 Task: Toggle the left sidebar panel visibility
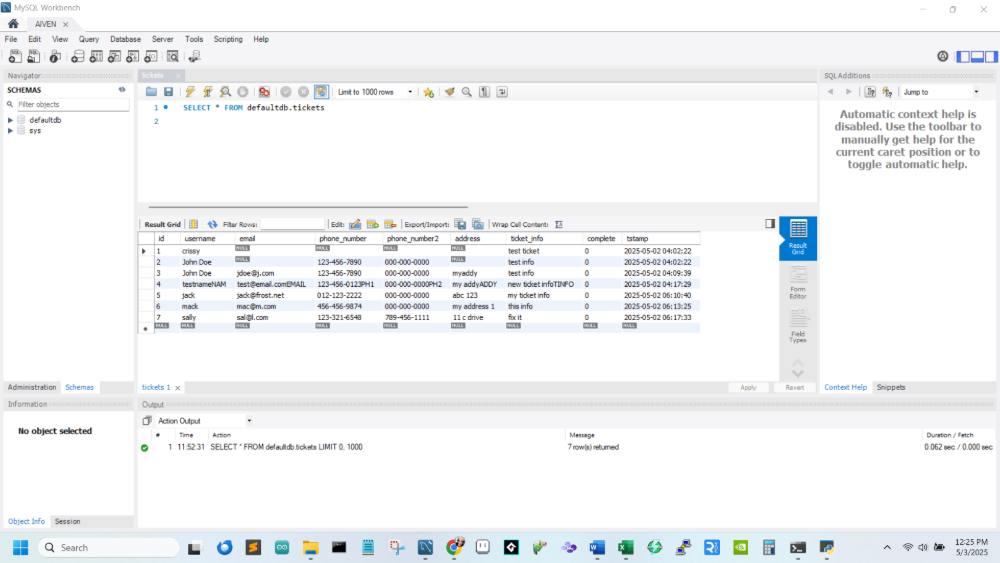[963, 57]
